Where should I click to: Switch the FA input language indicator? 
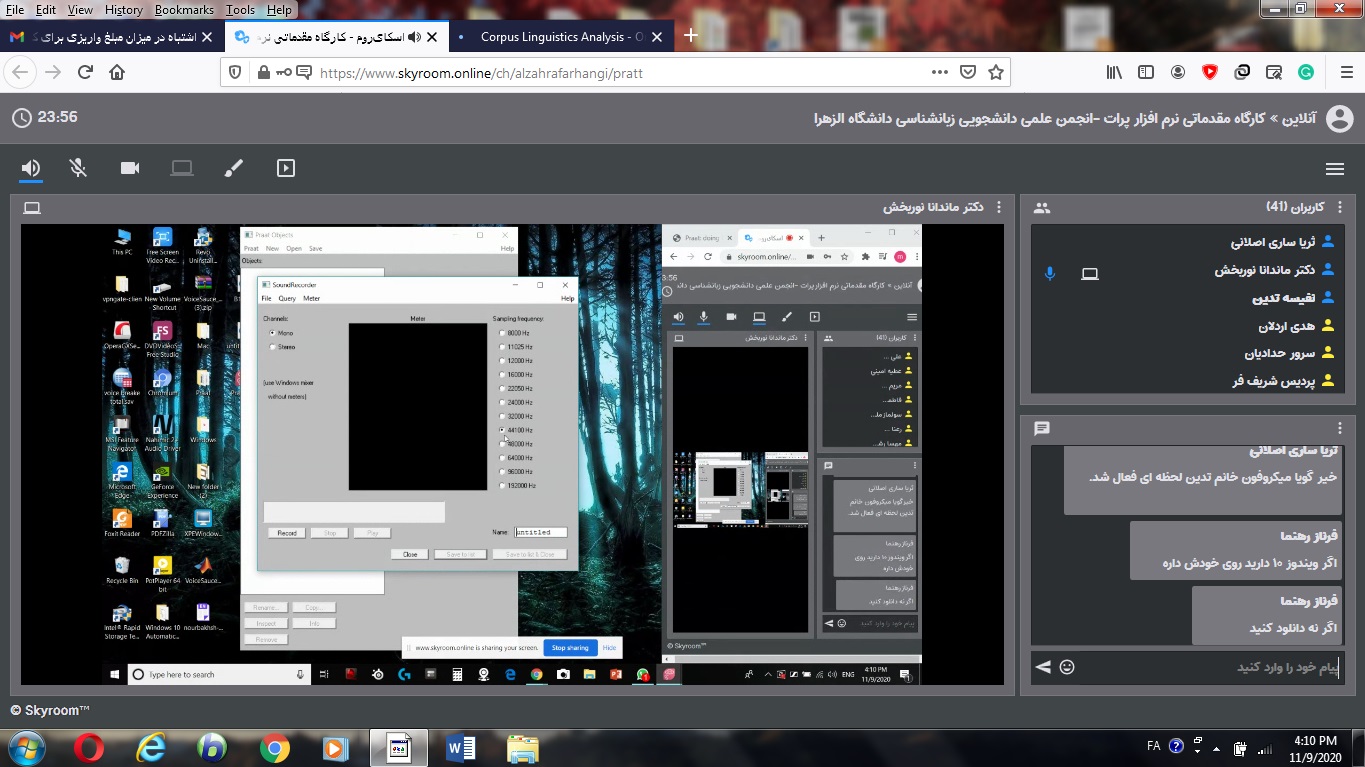click(1153, 746)
